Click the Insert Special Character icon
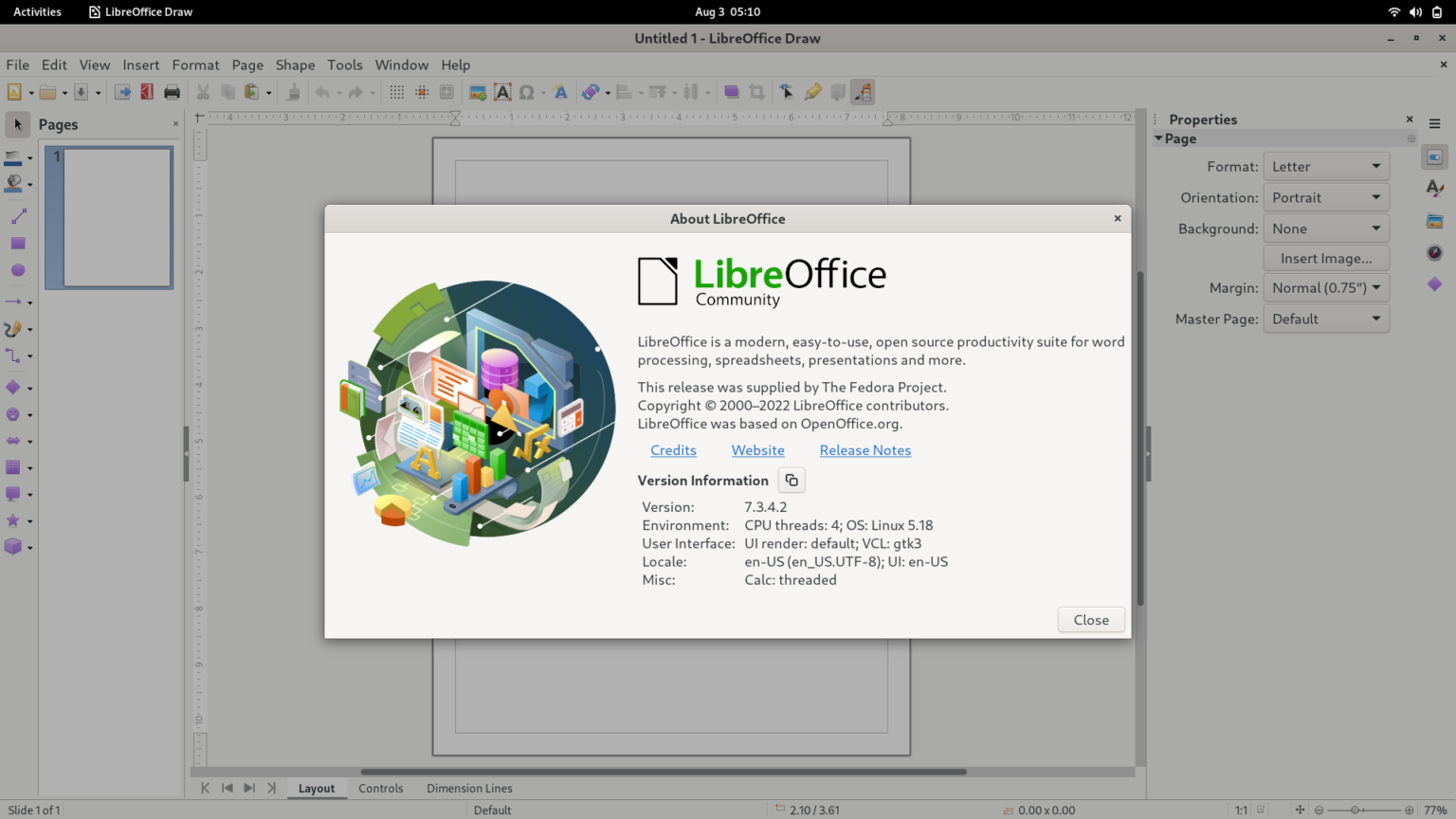 pyautogui.click(x=527, y=91)
